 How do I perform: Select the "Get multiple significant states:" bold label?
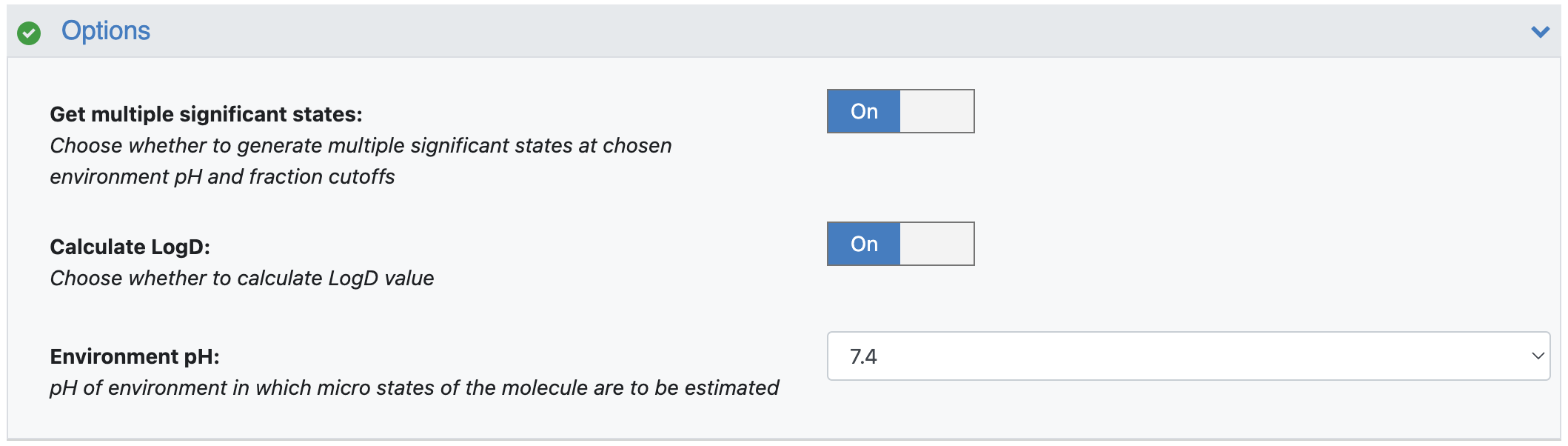pos(206,114)
